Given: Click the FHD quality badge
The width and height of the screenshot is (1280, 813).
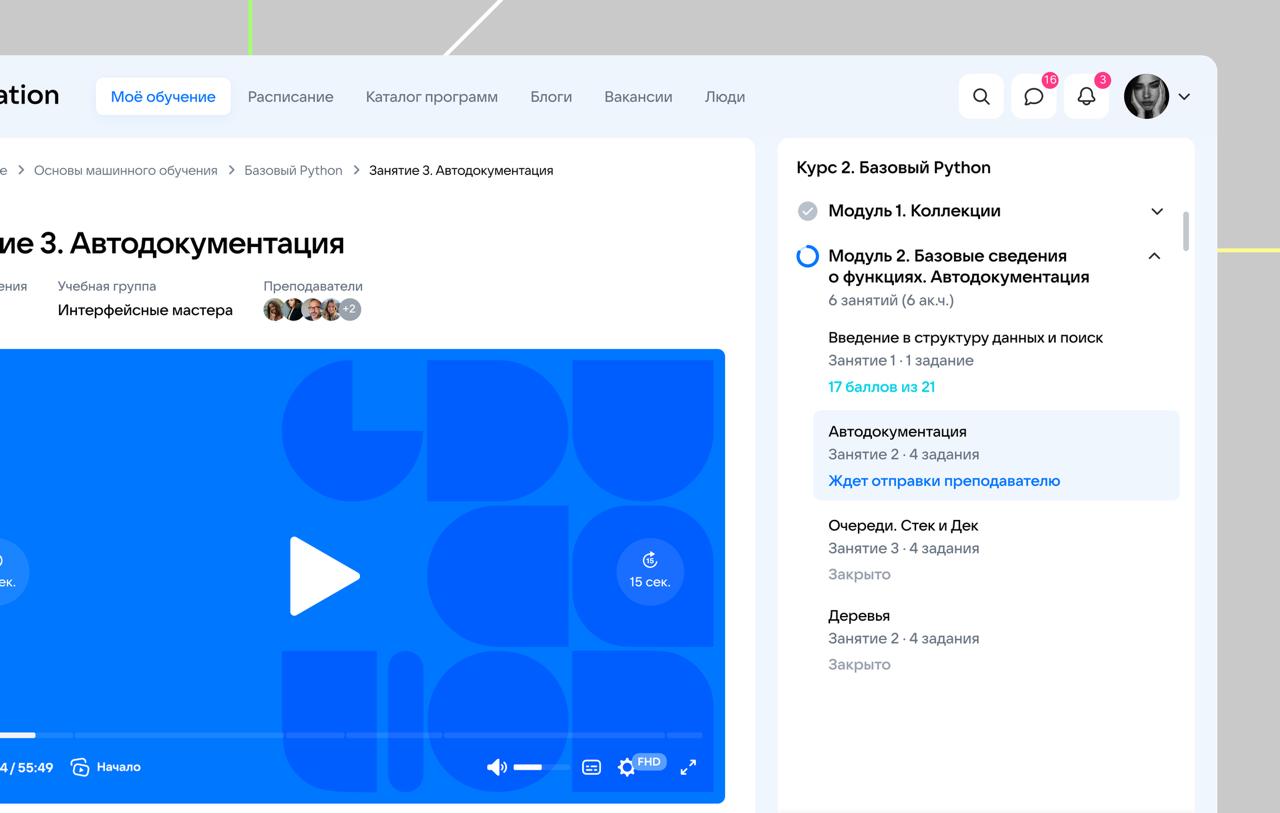Looking at the screenshot, I should click(649, 762).
